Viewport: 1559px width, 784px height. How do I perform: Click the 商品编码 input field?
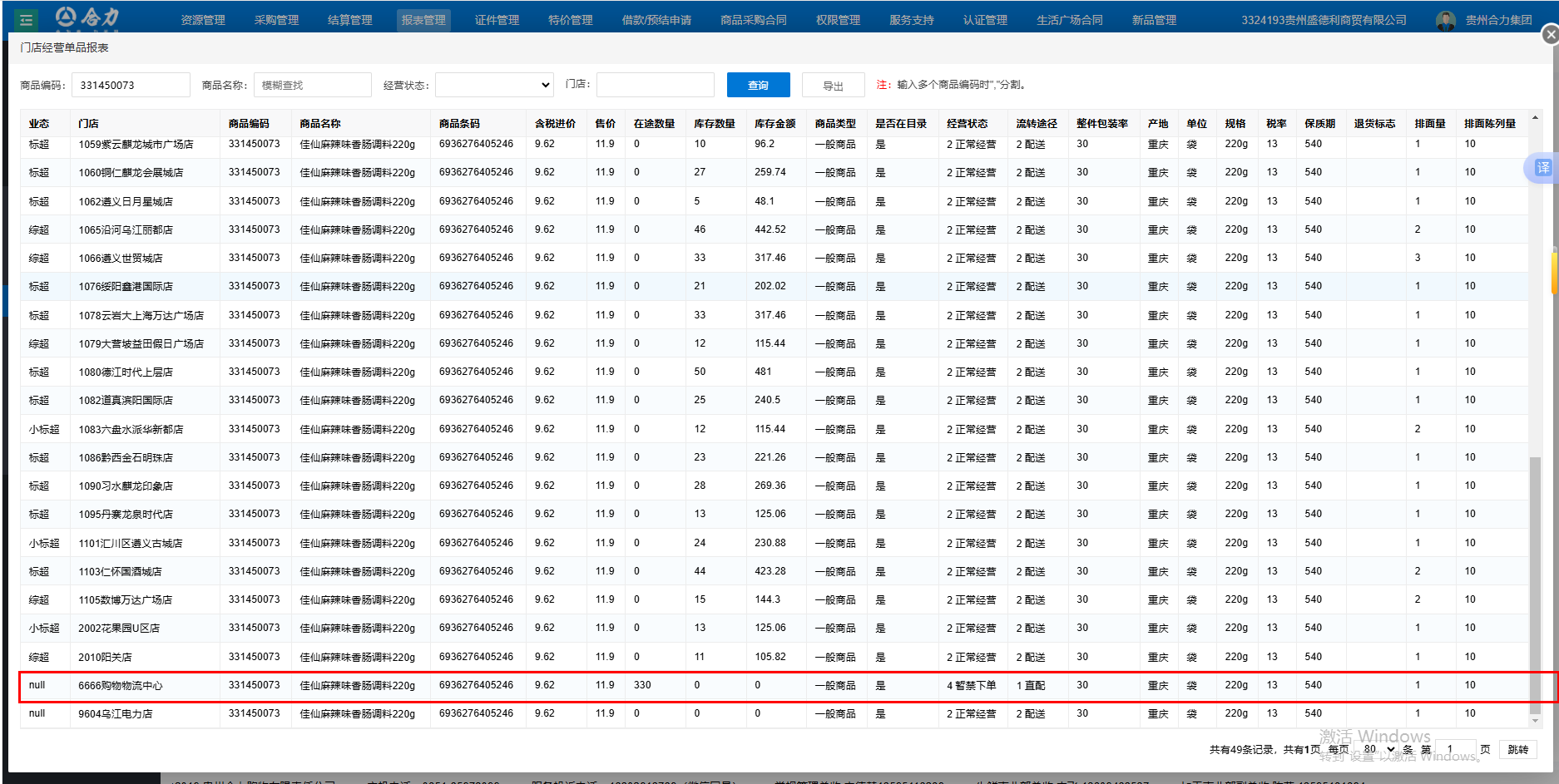131,85
